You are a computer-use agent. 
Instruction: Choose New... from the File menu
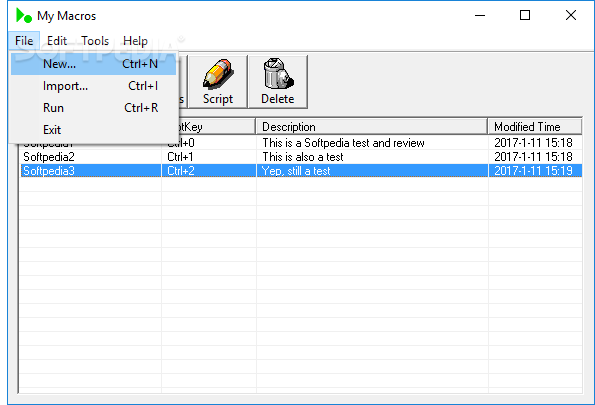click(x=93, y=64)
